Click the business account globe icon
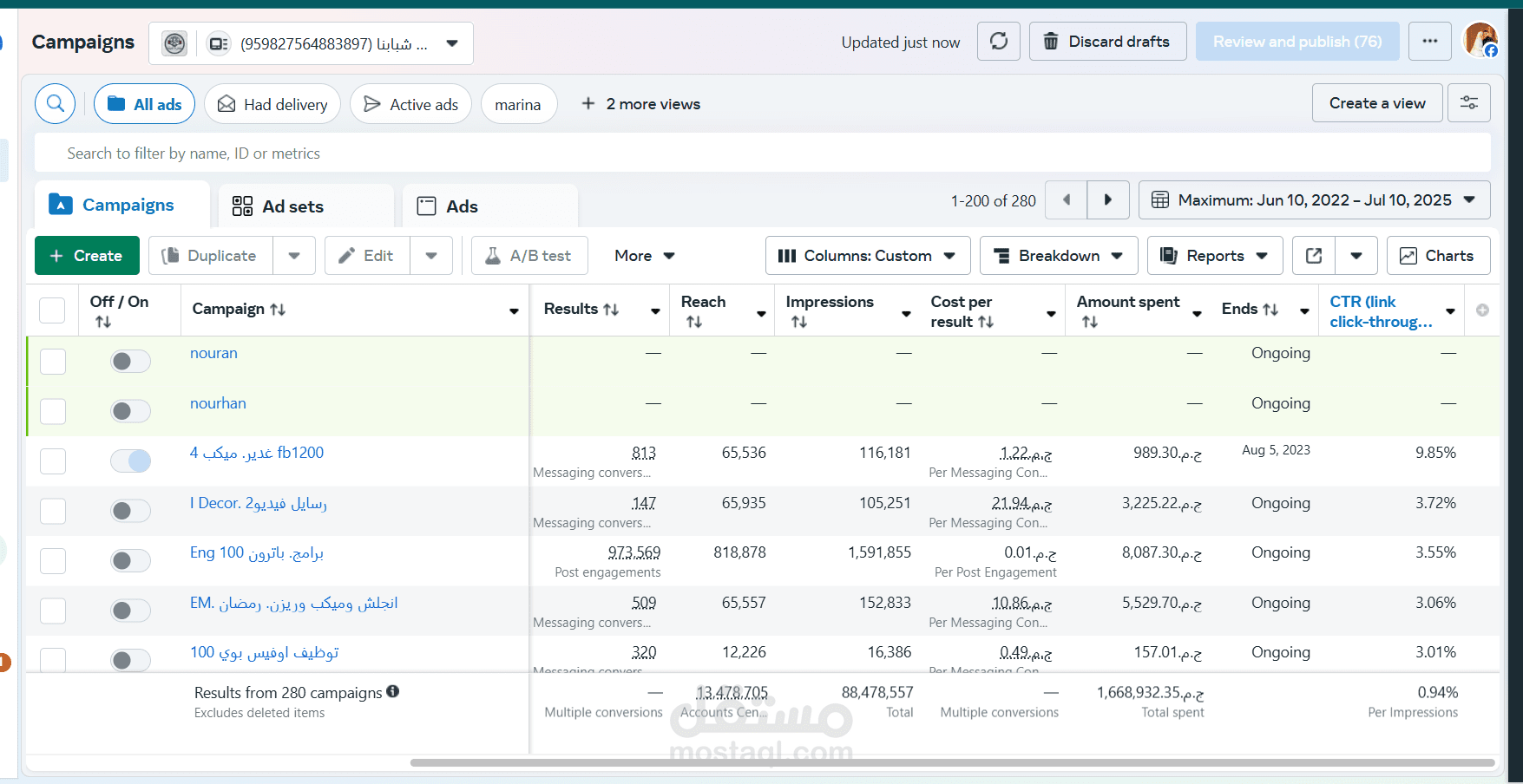Image resolution: width=1523 pixels, height=784 pixels. click(x=174, y=43)
